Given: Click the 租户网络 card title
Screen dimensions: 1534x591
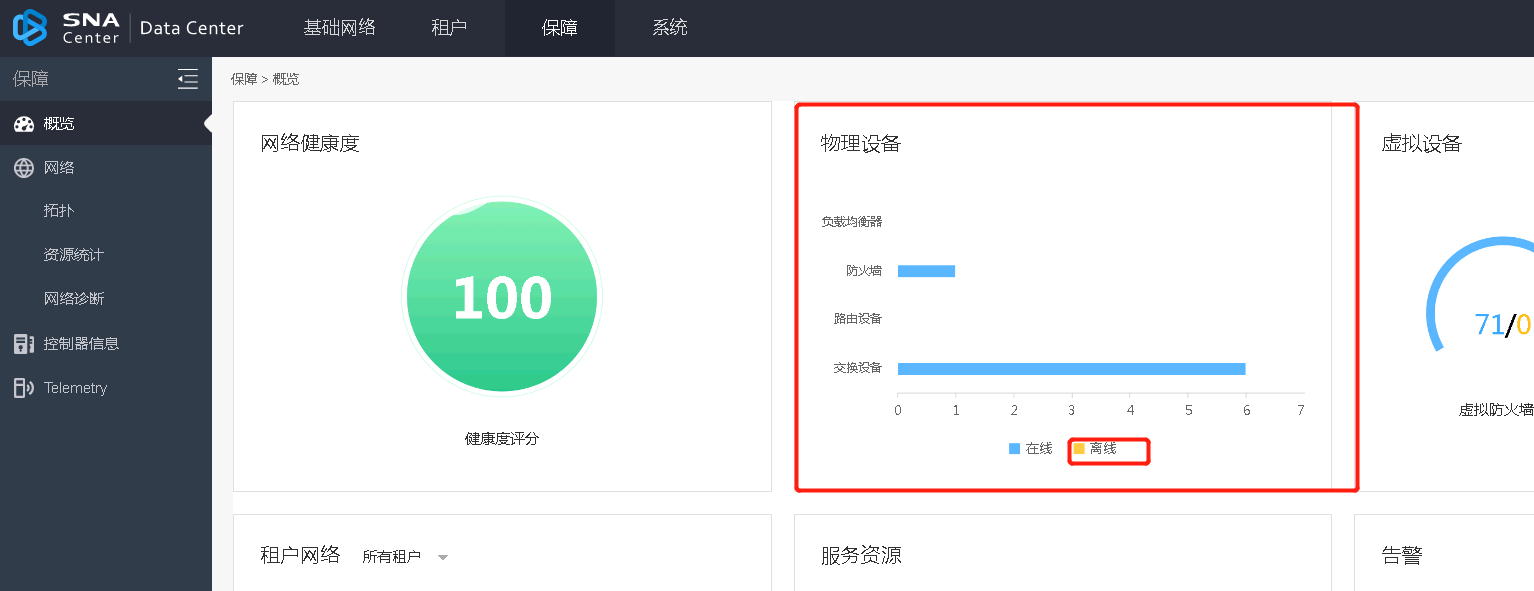Looking at the screenshot, I should (x=300, y=554).
